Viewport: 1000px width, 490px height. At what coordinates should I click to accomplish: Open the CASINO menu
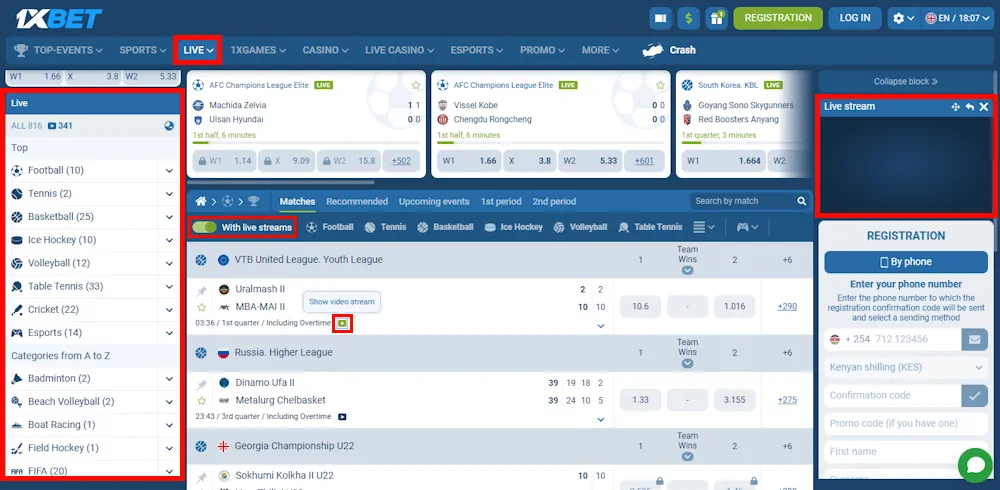tap(325, 50)
